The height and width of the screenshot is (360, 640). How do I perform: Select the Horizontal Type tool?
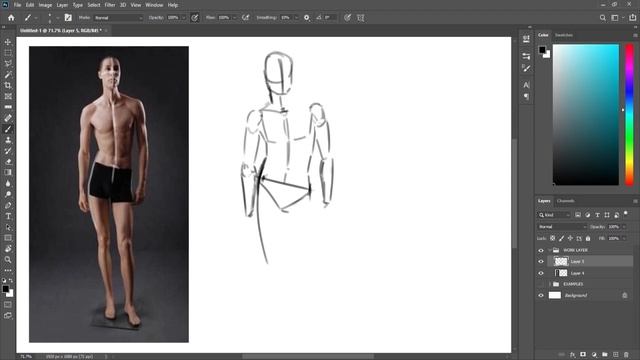point(8,216)
